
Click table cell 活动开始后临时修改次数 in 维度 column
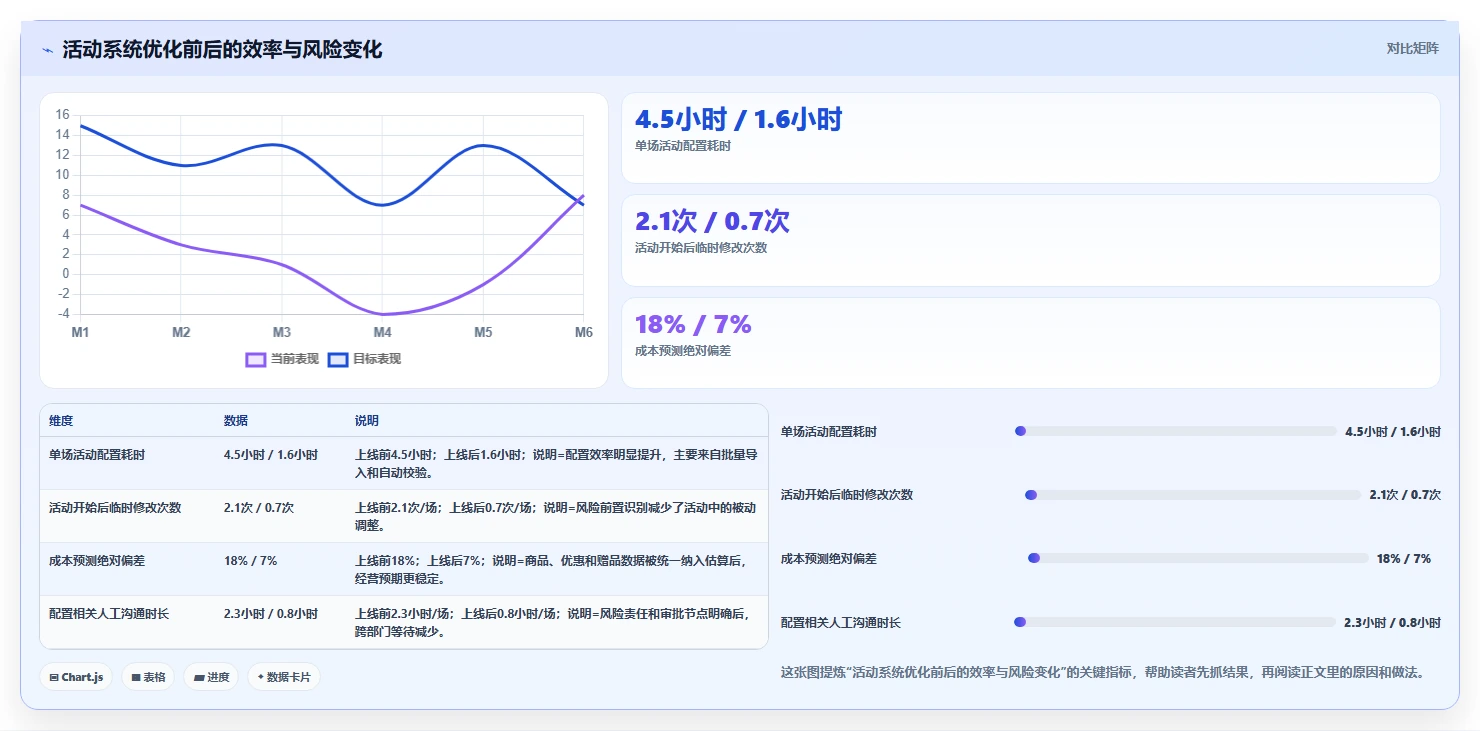(115, 507)
